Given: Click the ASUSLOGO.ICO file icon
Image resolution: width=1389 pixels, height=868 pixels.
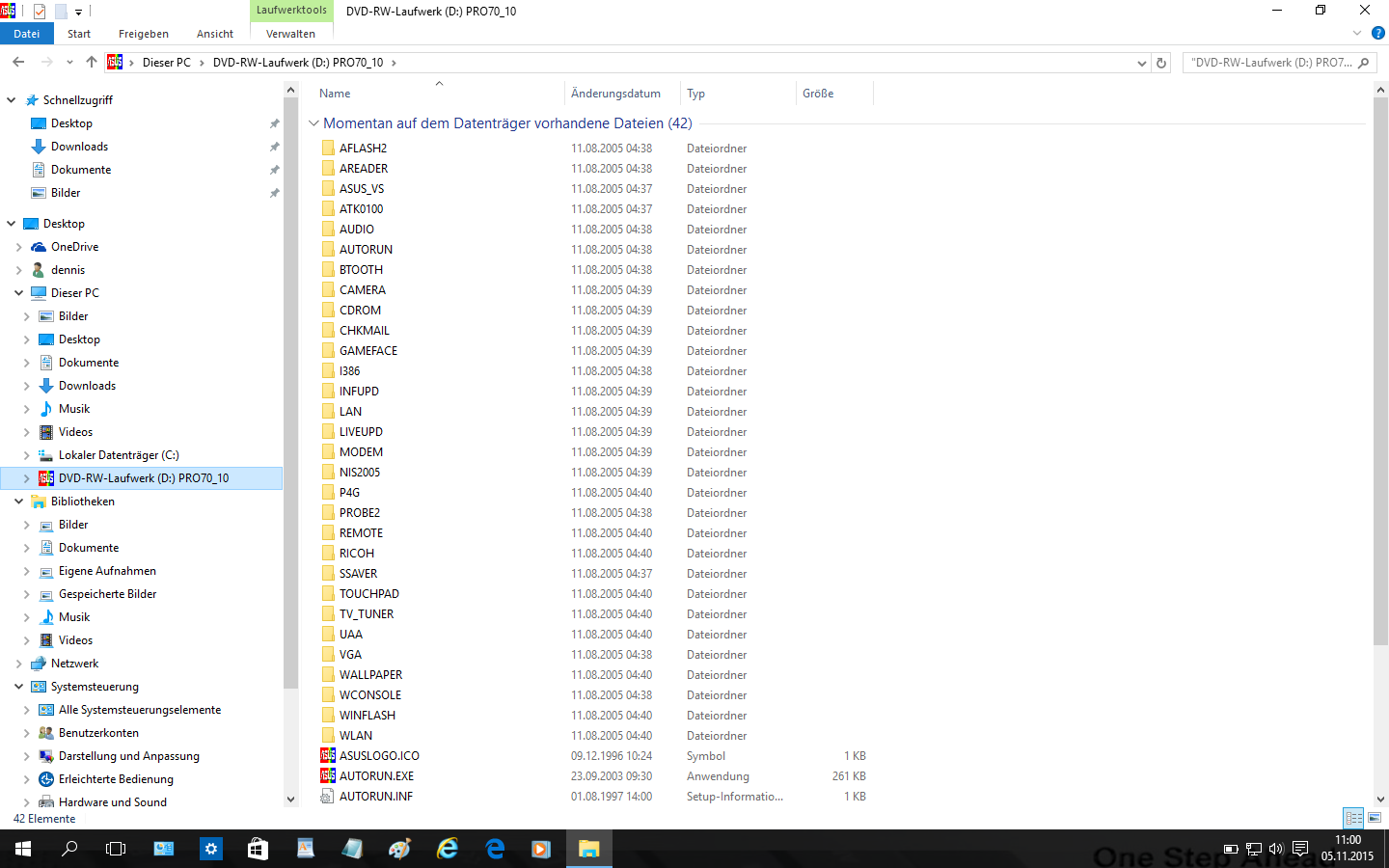Looking at the screenshot, I should (328, 755).
